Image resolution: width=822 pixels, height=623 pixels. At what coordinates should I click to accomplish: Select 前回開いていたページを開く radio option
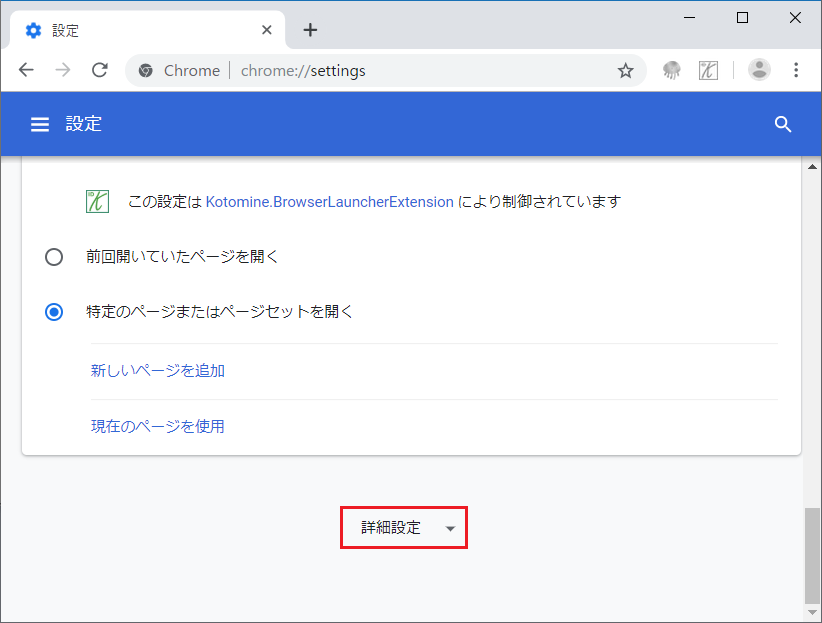(54, 257)
